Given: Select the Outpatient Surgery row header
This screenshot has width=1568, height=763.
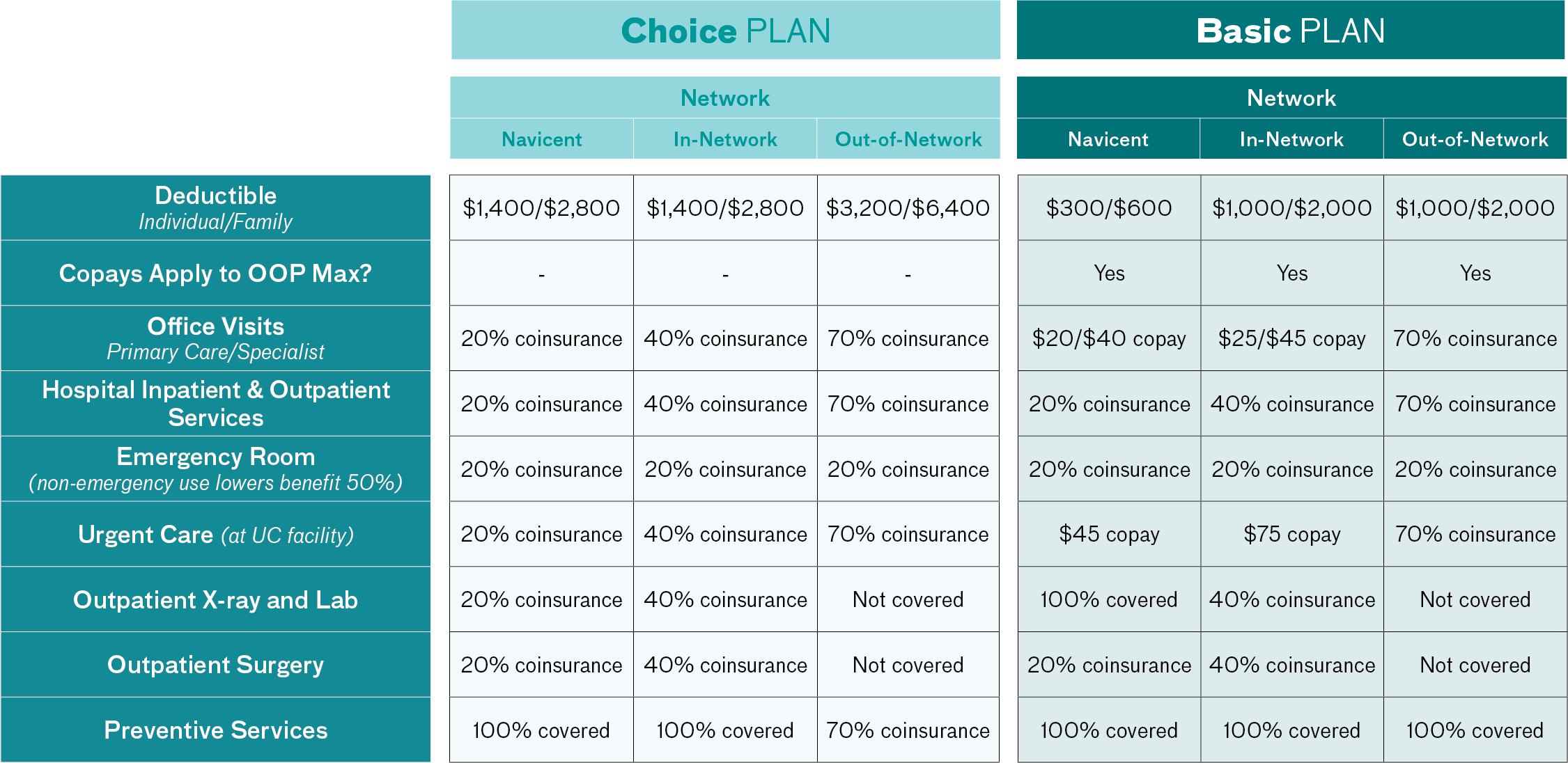Looking at the screenshot, I should point(216,665).
